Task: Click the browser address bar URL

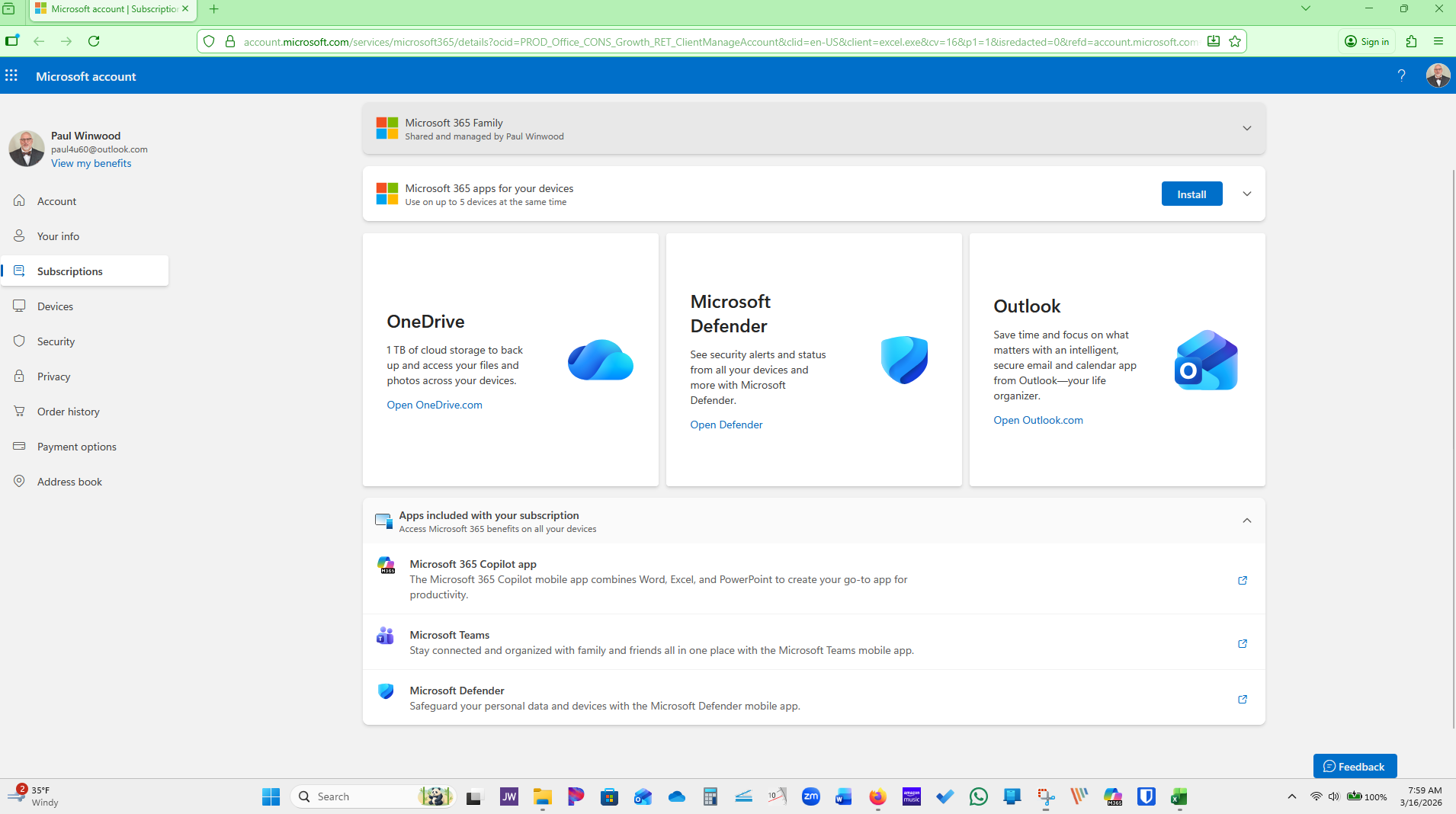Action: [720, 41]
